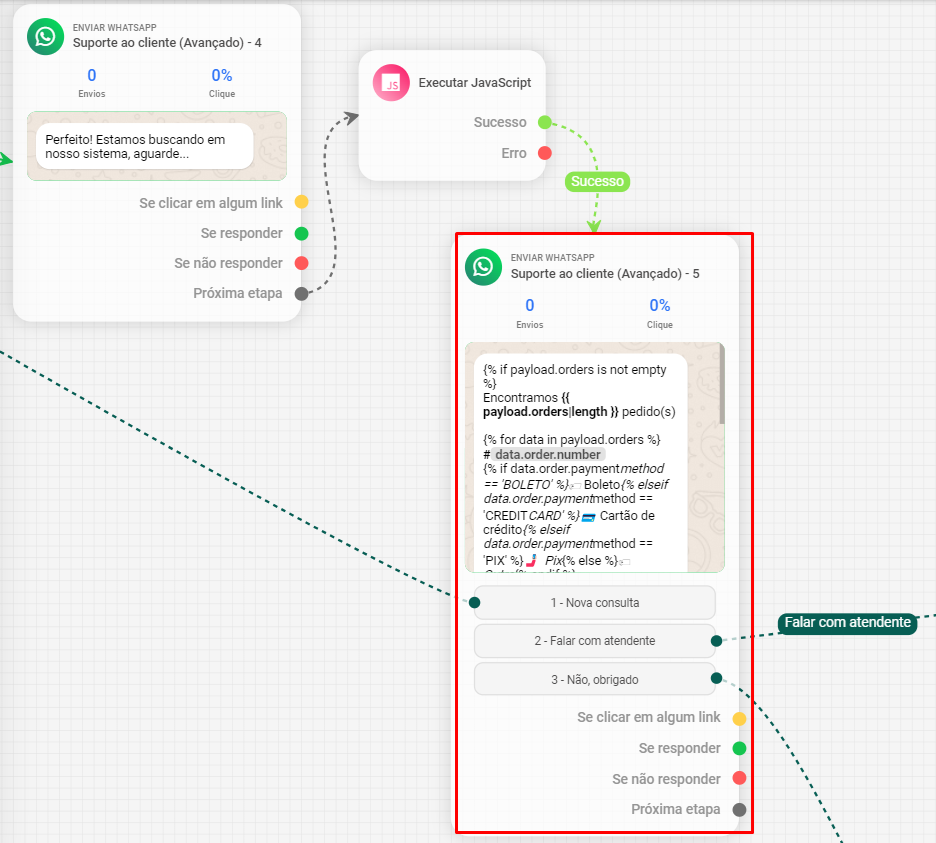Click the red Erro connector dot
The height and width of the screenshot is (843, 936).
[543, 153]
